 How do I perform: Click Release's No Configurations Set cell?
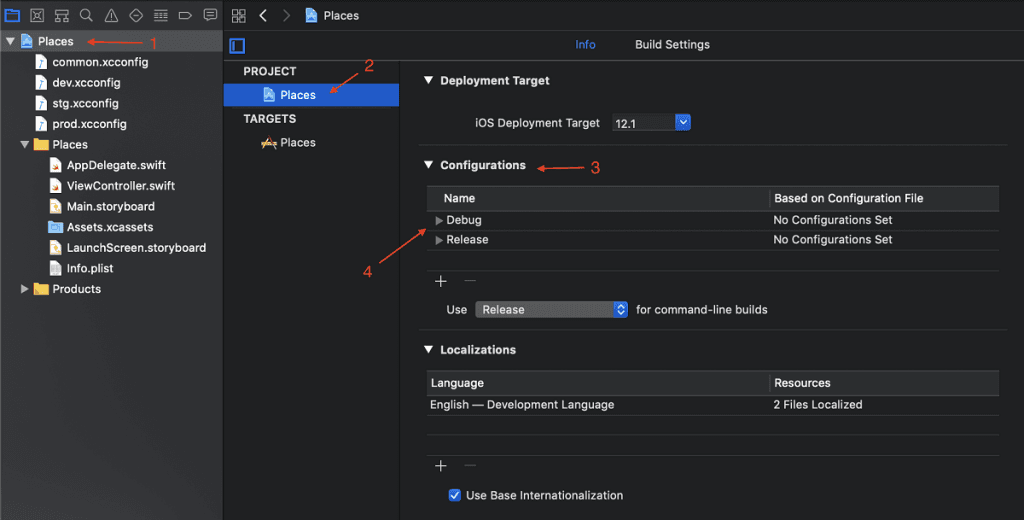[x=833, y=240]
